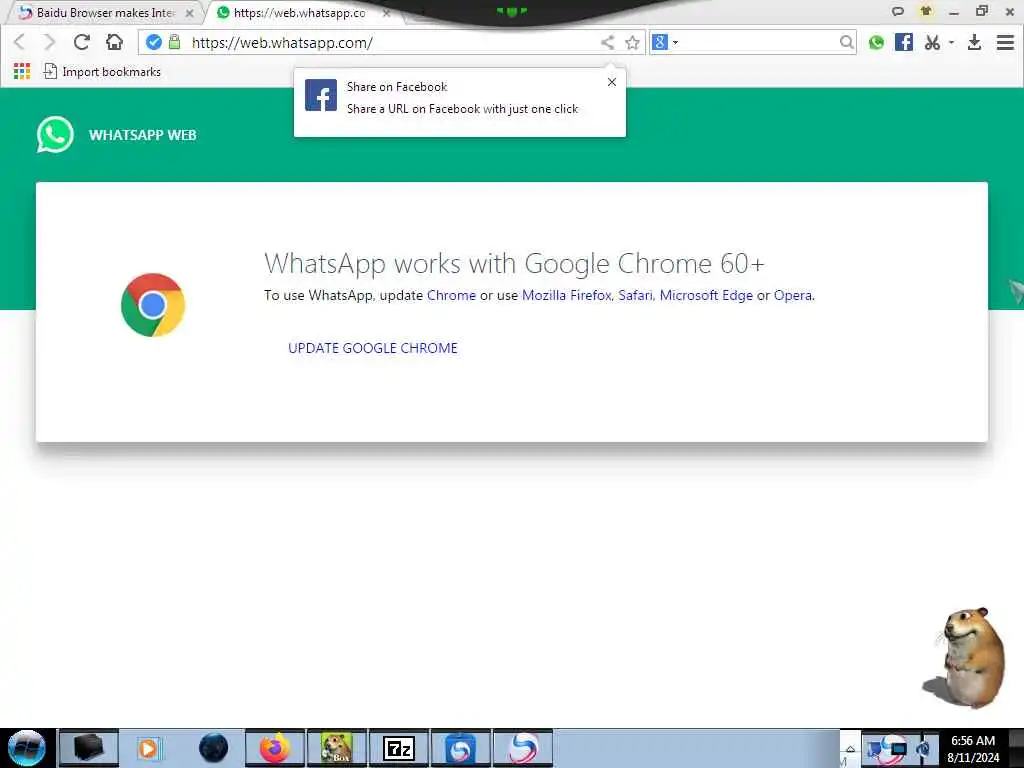The width and height of the screenshot is (1024, 768).
Task: Open the Chrome link
Action: 451,295
